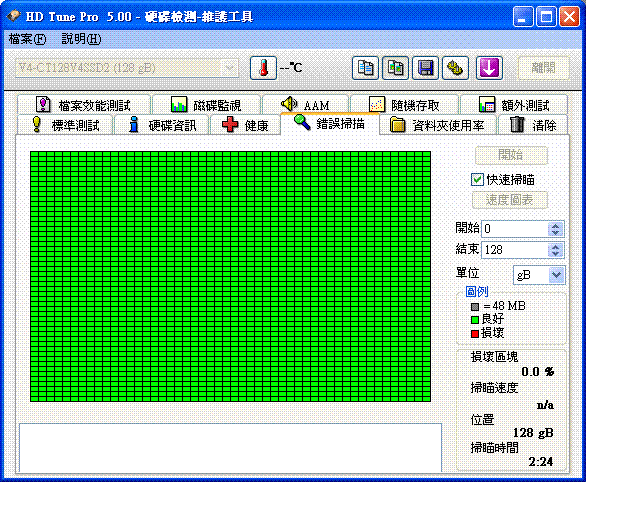Screen dimensions: 640x512
Task: Switch to the 清除 tab
Action: coord(533,125)
